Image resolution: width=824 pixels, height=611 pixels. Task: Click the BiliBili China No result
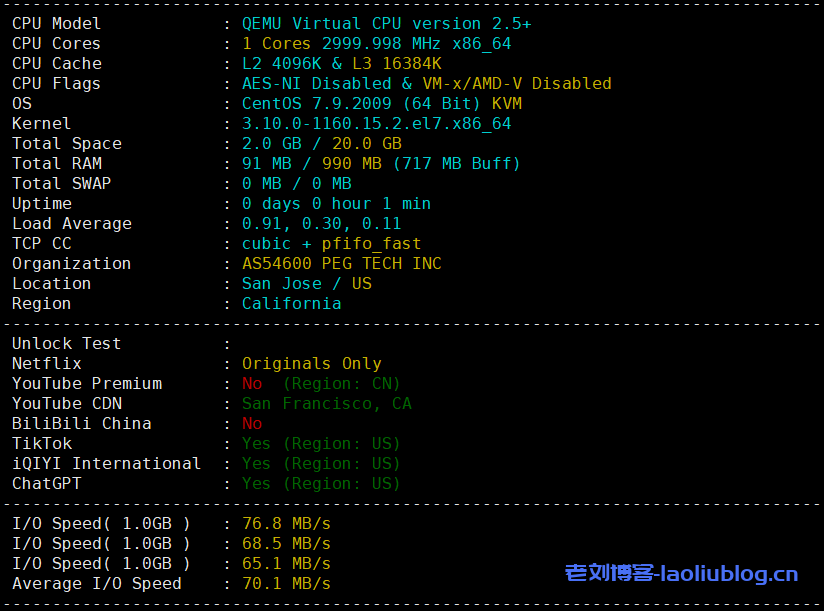pos(252,423)
